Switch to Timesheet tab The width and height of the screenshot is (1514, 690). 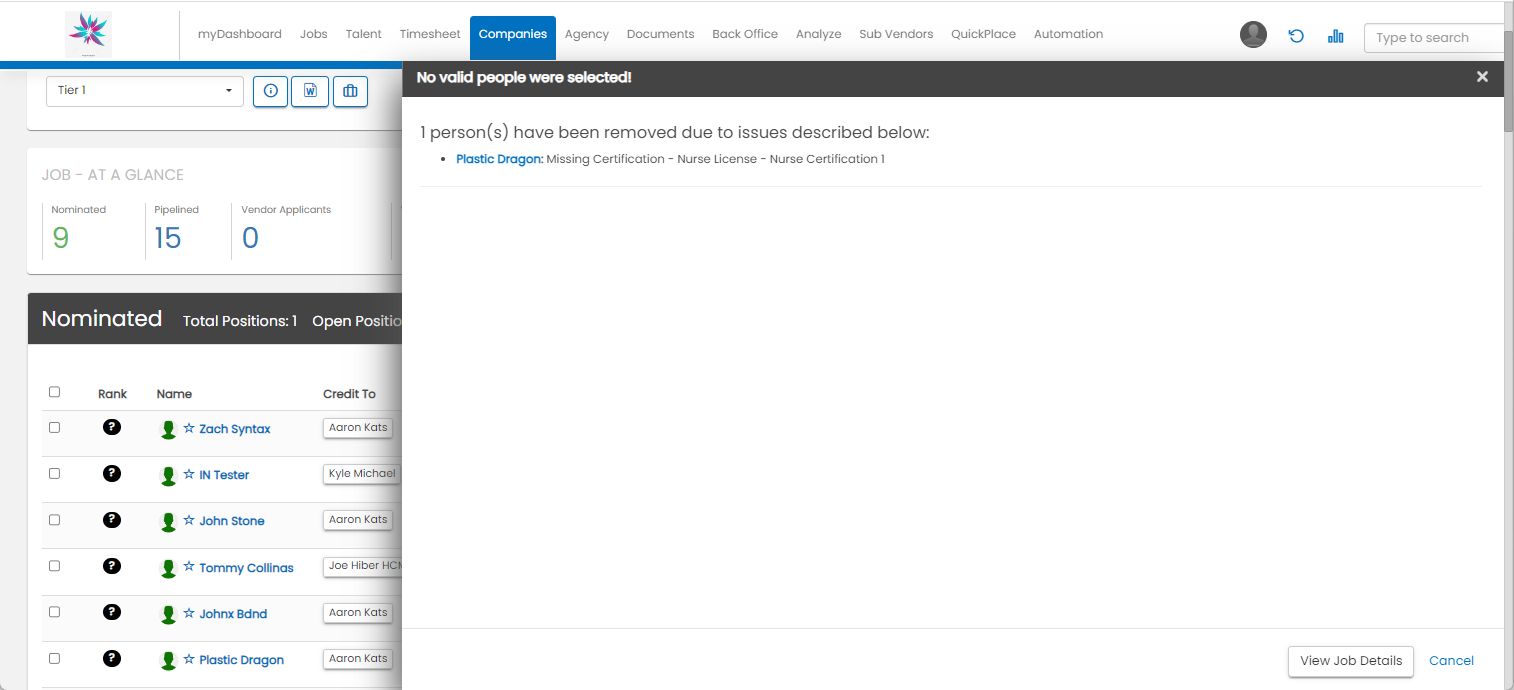pos(430,34)
